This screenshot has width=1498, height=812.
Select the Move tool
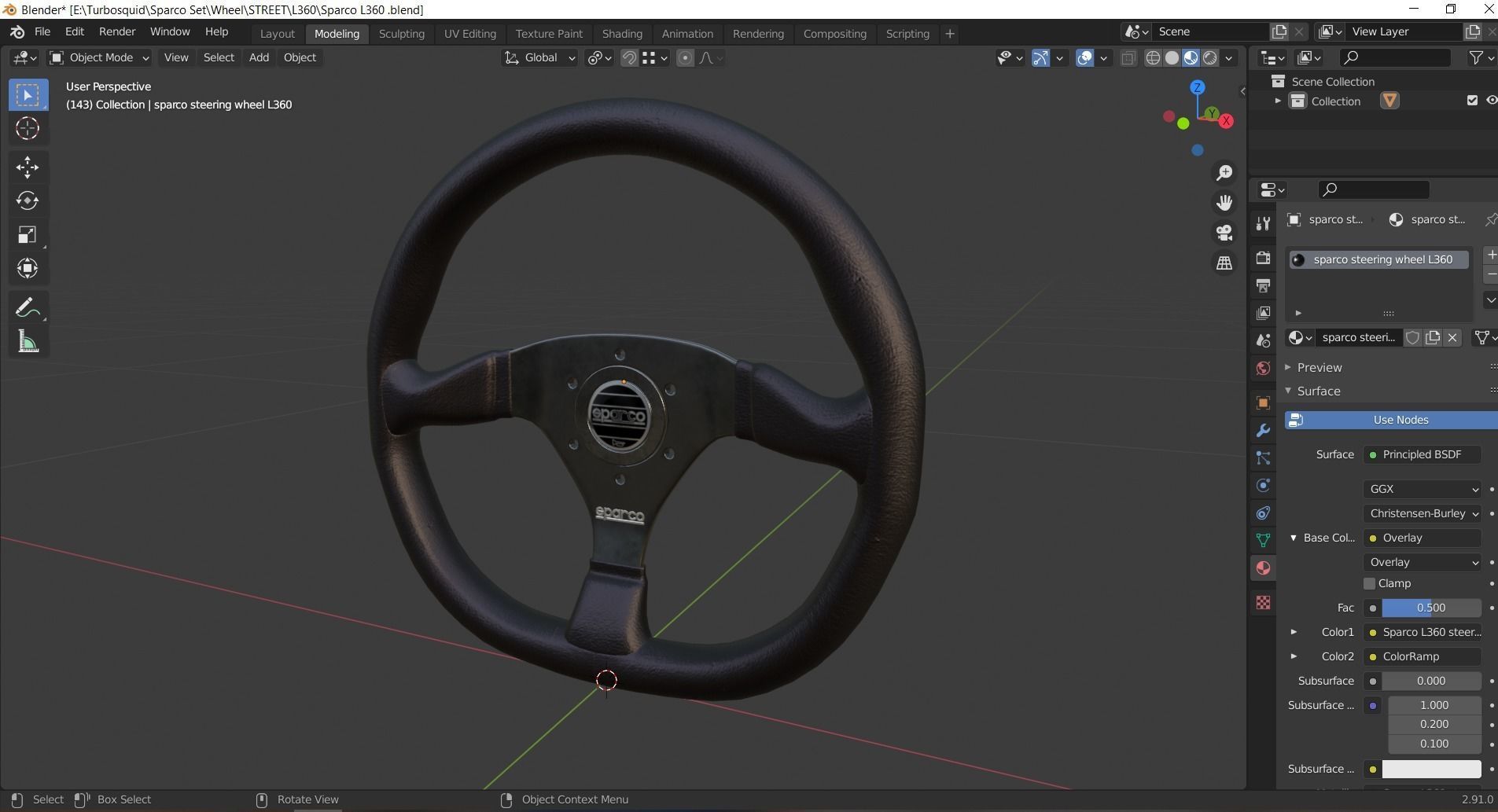click(x=28, y=167)
